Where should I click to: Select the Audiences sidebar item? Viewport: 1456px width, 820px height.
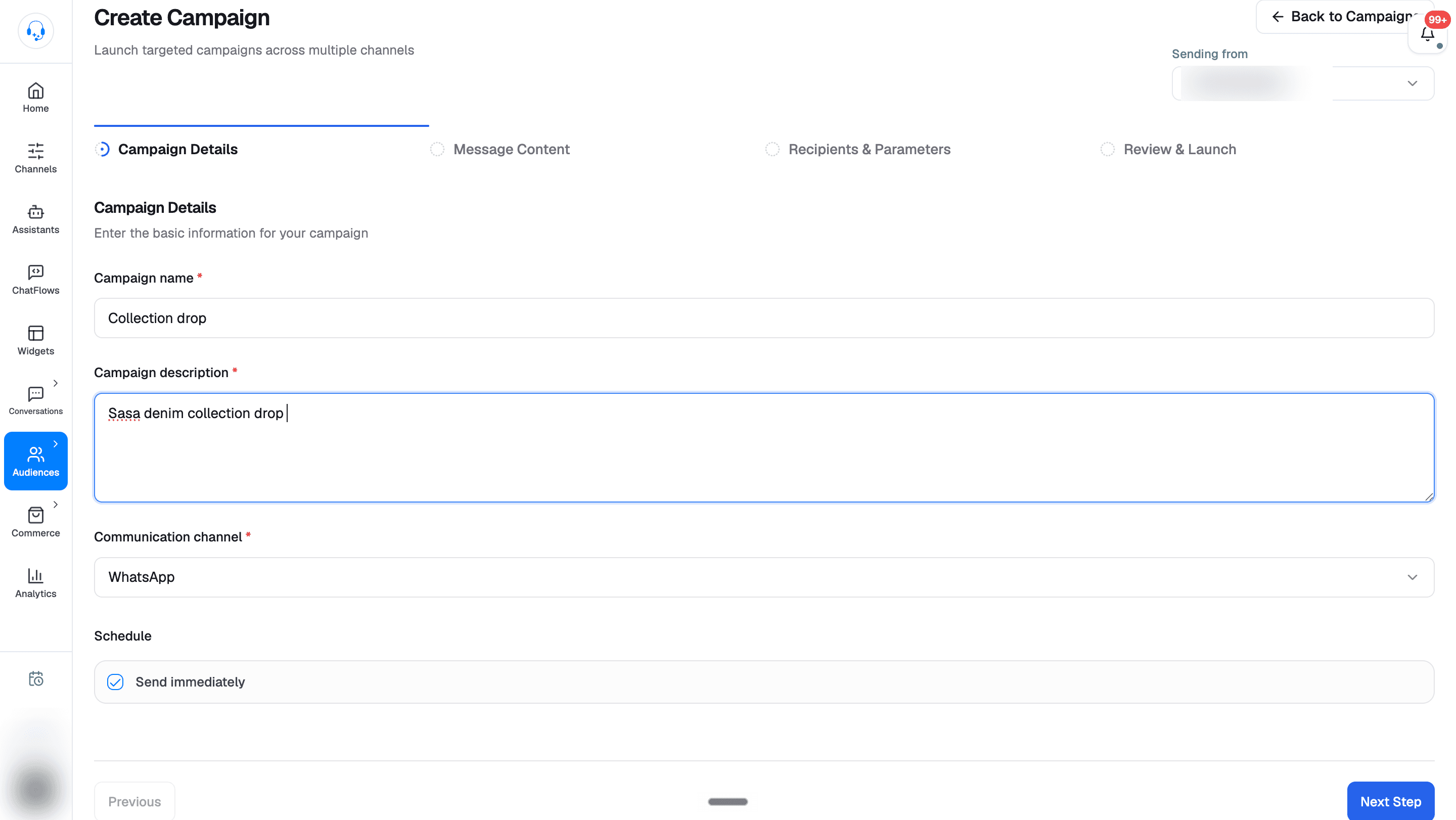(35, 461)
